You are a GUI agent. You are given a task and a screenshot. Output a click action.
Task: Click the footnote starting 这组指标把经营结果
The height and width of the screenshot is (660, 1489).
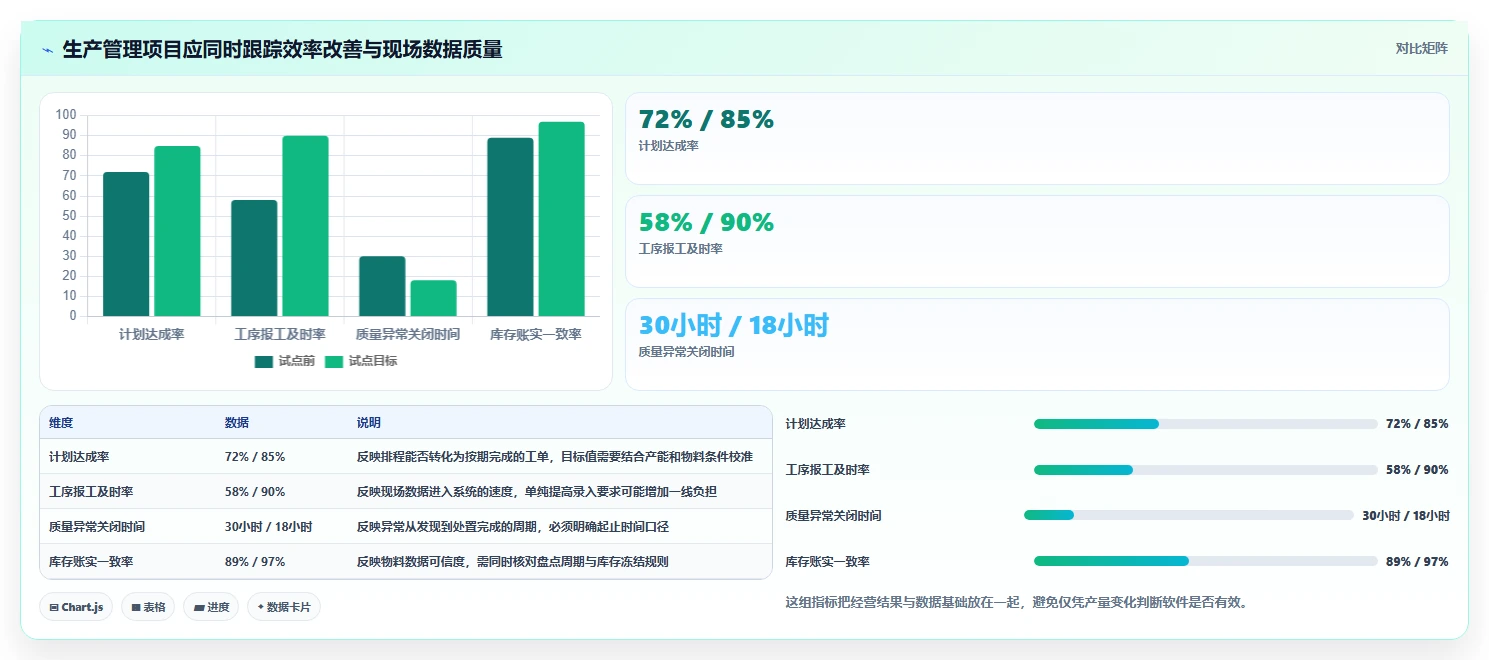click(x=1016, y=602)
